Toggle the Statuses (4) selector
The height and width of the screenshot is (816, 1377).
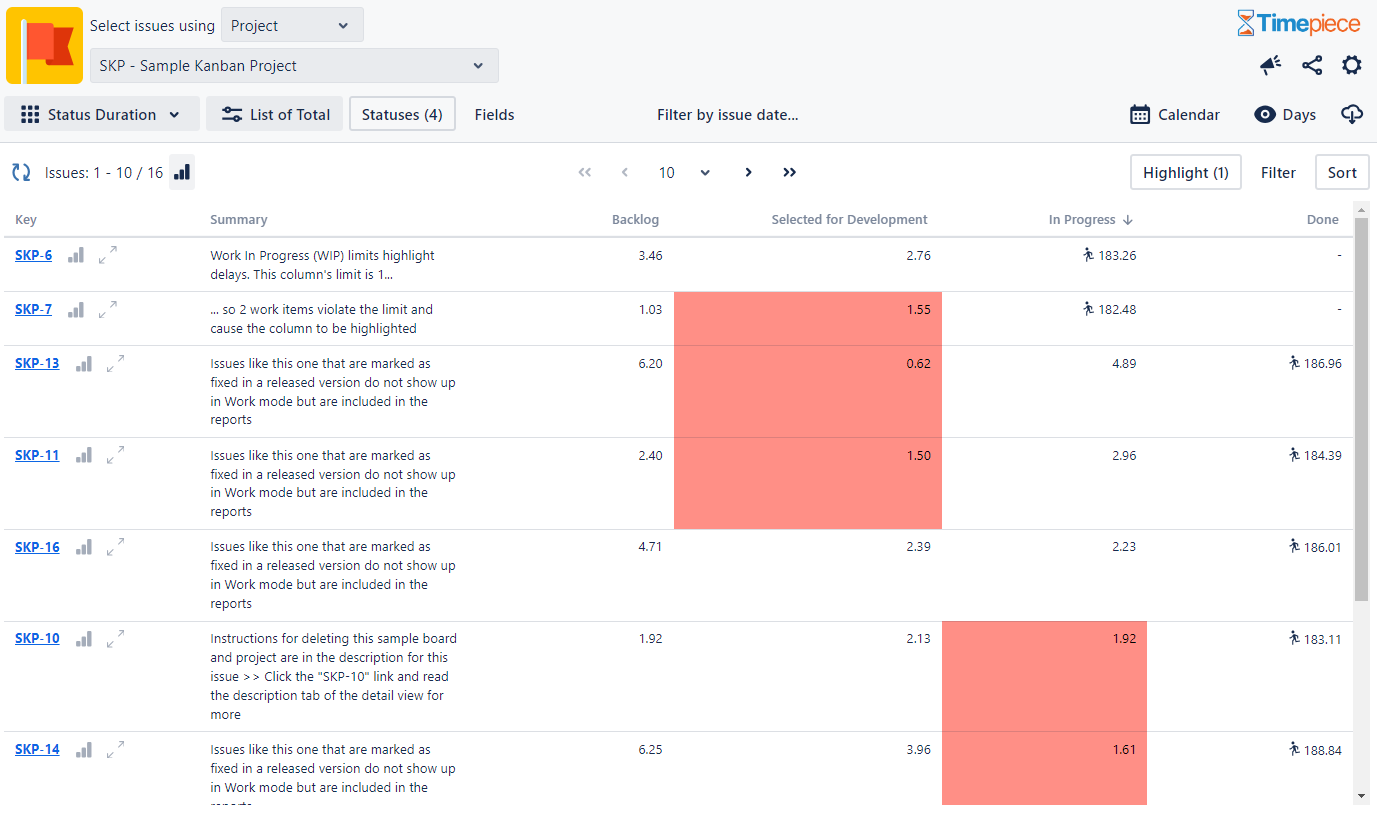click(x=402, y=115)
